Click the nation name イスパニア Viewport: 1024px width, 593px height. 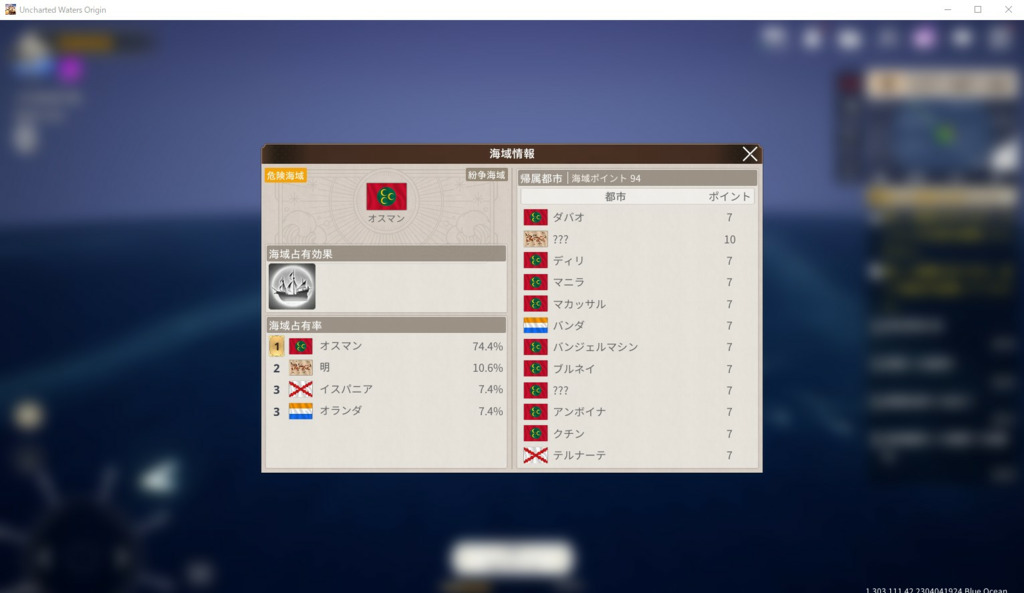pos(346,389)
